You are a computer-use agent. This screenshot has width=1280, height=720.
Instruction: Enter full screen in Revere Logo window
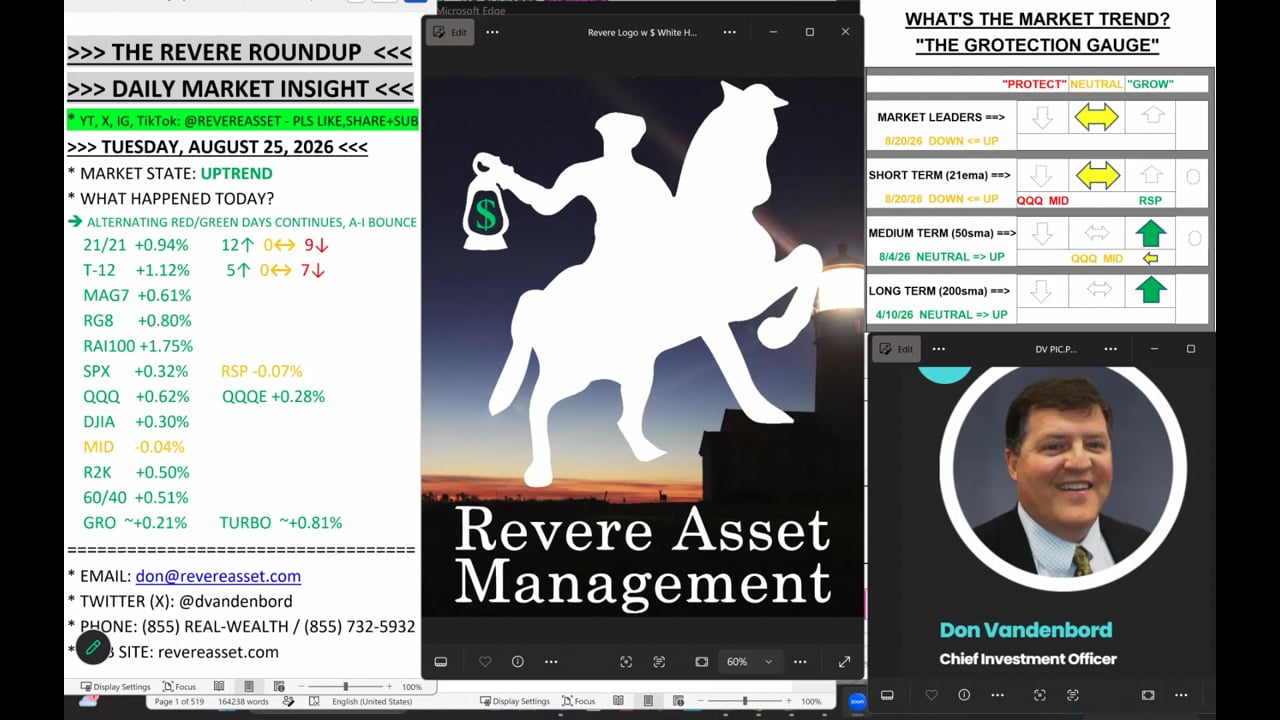tap(844, 662)
